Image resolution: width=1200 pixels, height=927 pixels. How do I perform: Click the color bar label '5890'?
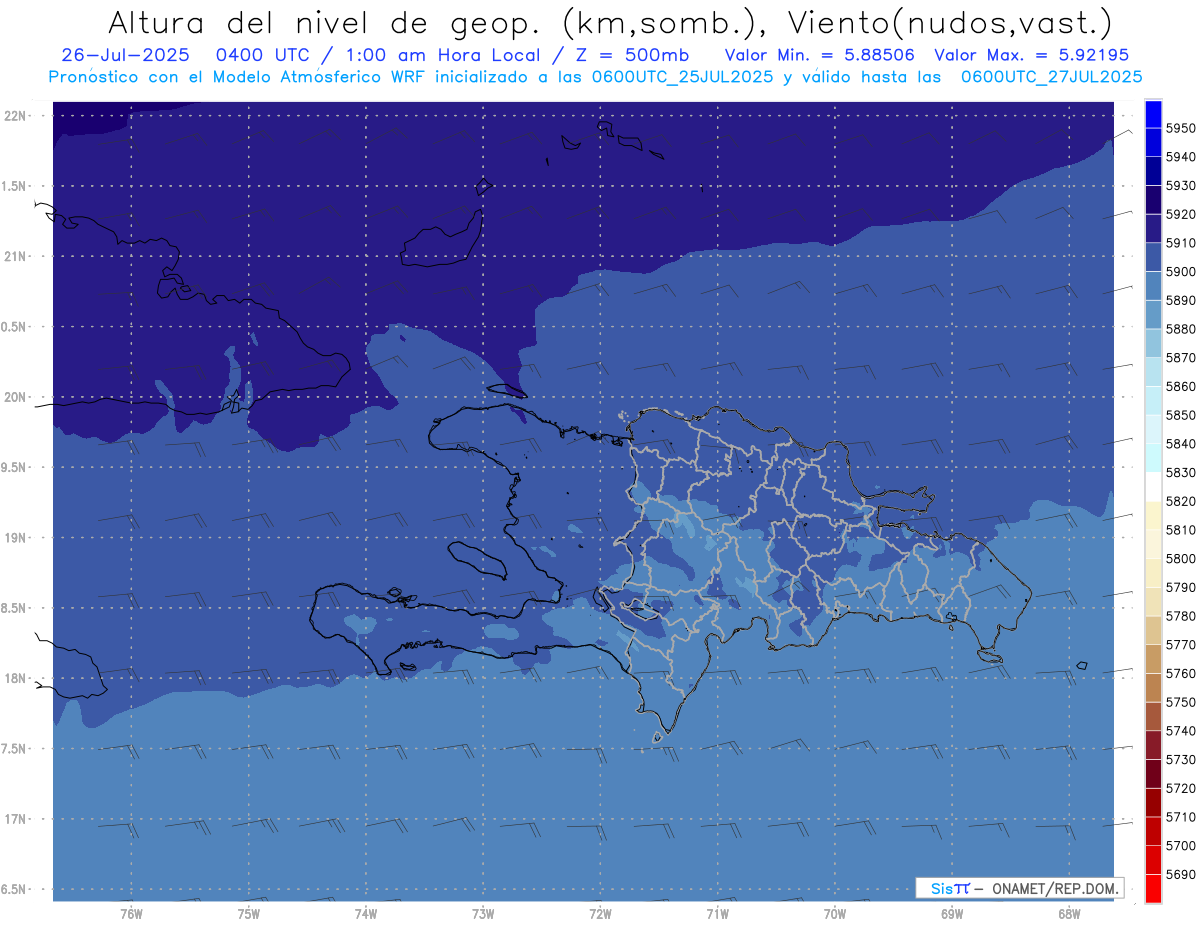click(x=1181, y=300)
